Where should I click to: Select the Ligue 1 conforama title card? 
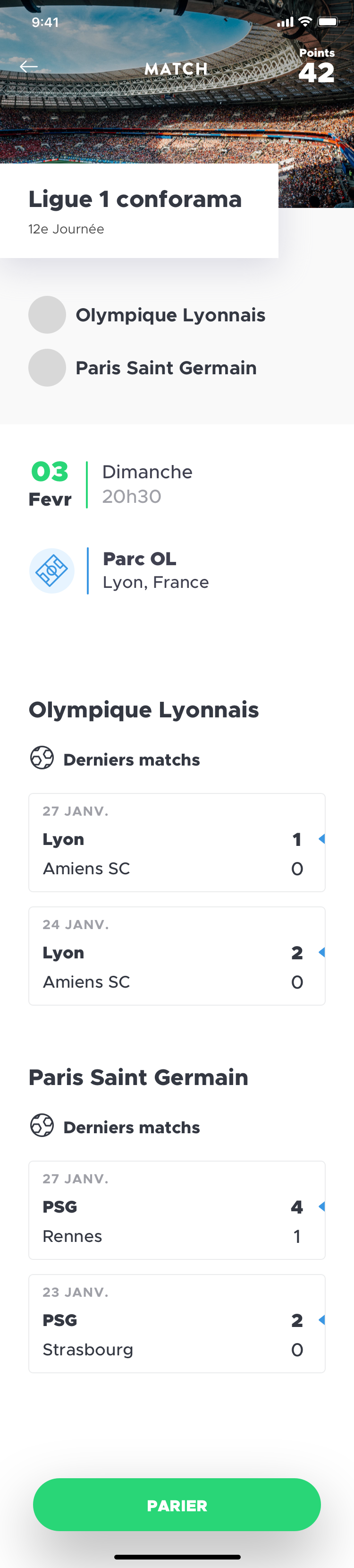coord(139,211)
